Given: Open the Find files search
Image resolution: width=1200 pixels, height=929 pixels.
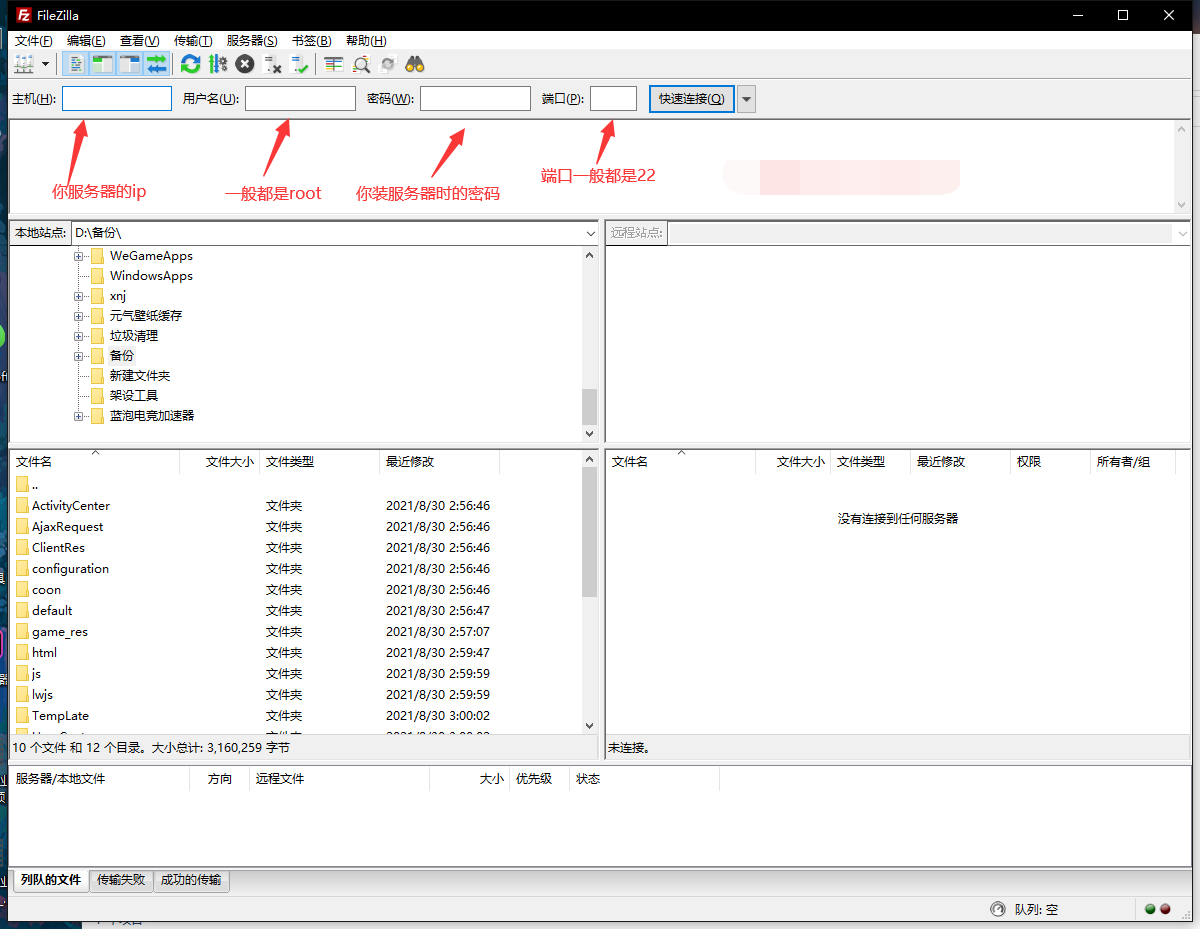Looking at the screenshot, I should (x=414, y=64).
